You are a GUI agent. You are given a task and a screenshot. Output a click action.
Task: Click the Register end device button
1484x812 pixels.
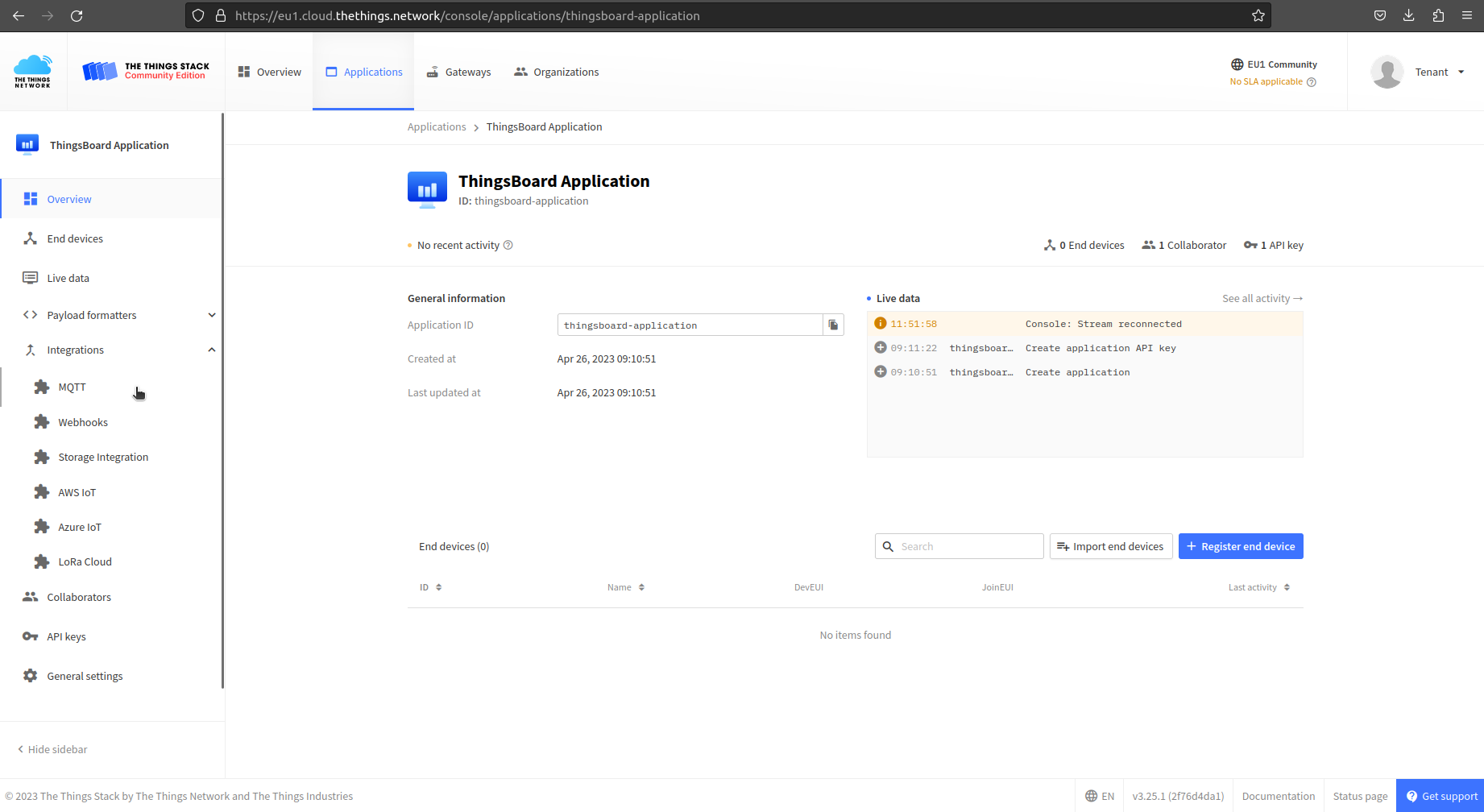[1241, 546]
